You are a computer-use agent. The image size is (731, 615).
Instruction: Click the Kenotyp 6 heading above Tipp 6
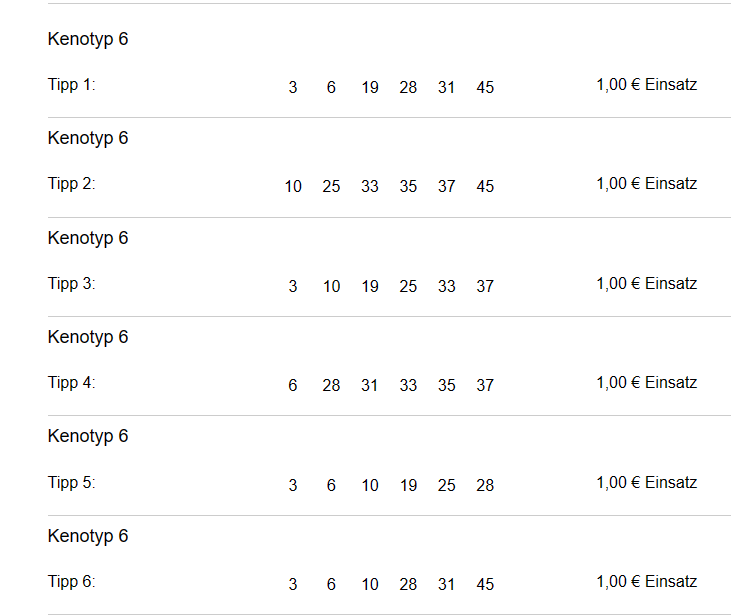pos(88,536)
